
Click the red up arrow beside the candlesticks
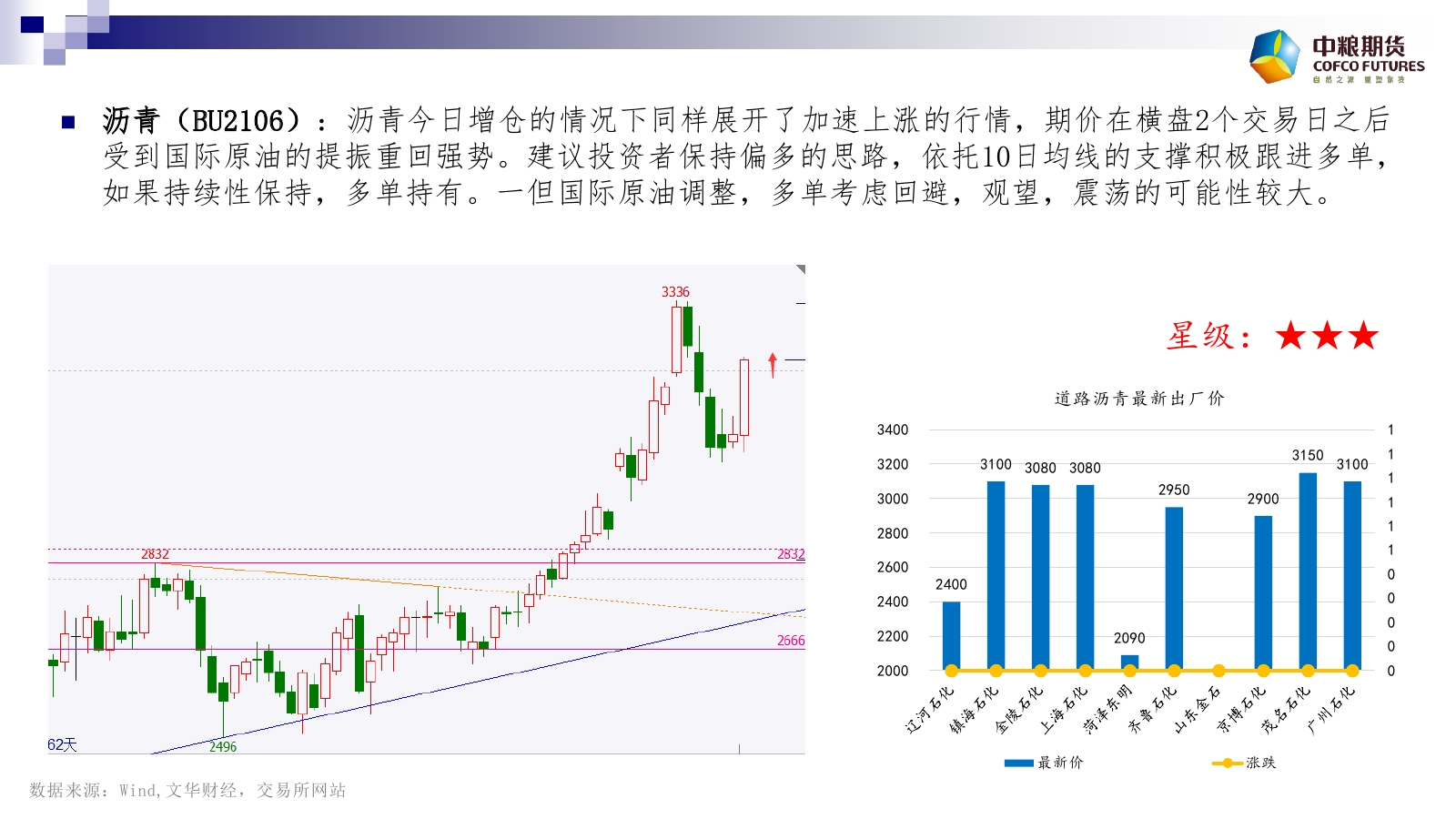point(773,365)
